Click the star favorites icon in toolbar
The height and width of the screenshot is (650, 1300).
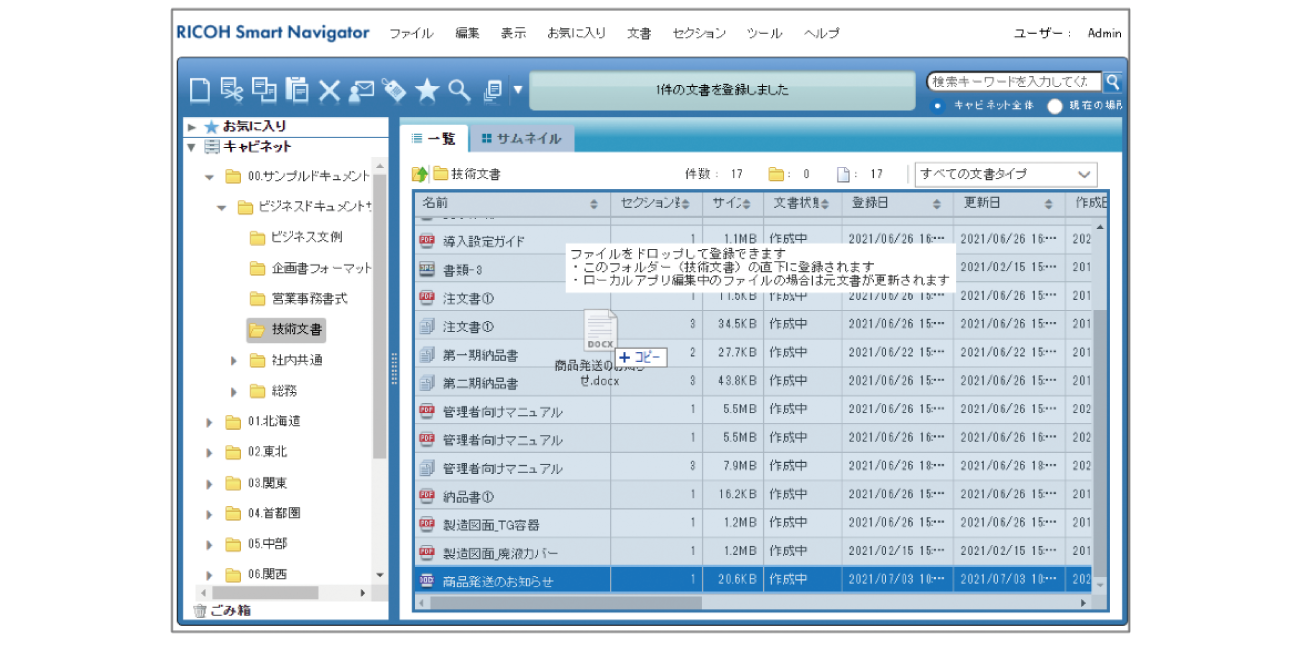427,90
